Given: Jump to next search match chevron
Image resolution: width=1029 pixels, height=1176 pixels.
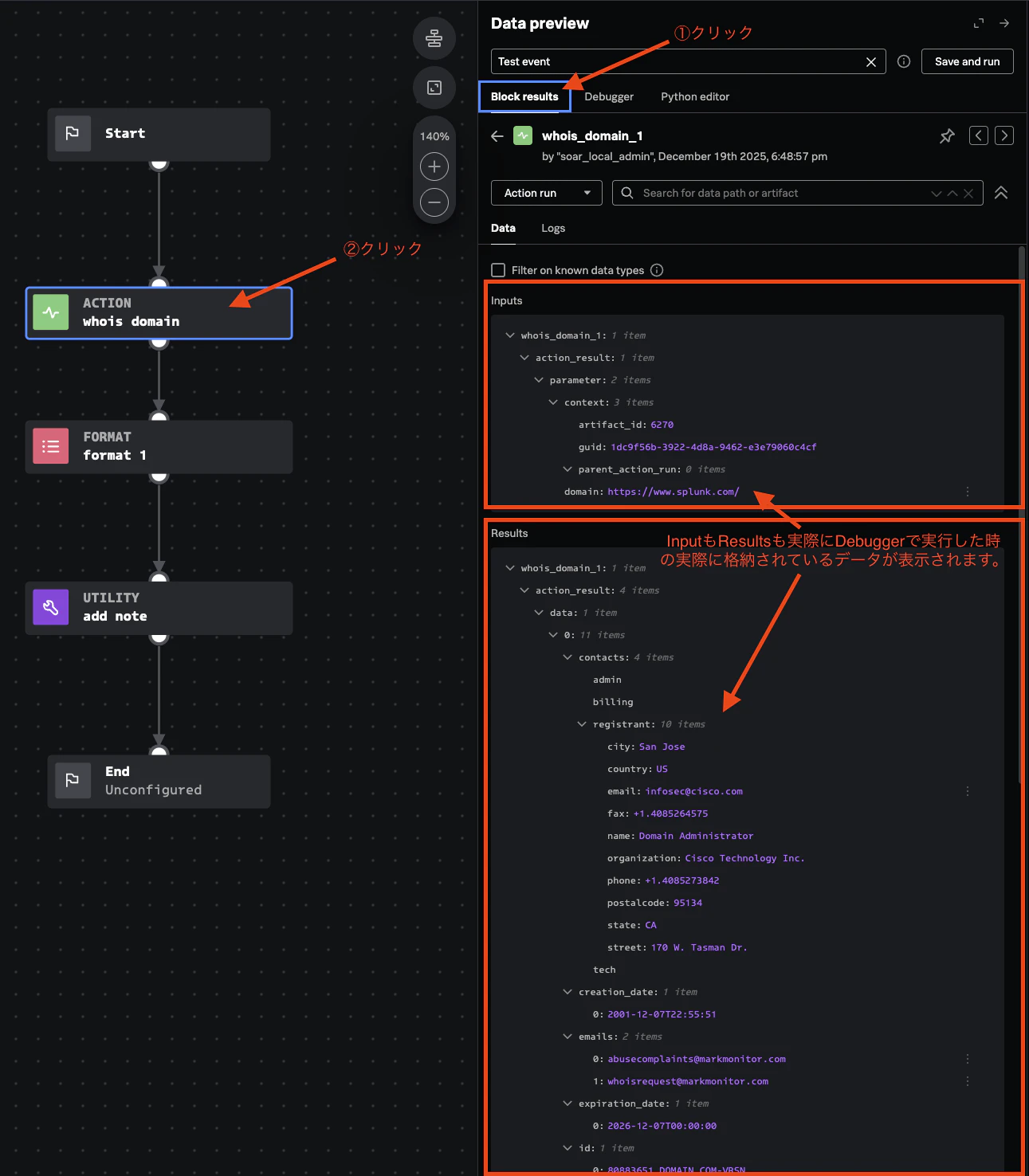Looking at the screenshot, I should [937, 194].
